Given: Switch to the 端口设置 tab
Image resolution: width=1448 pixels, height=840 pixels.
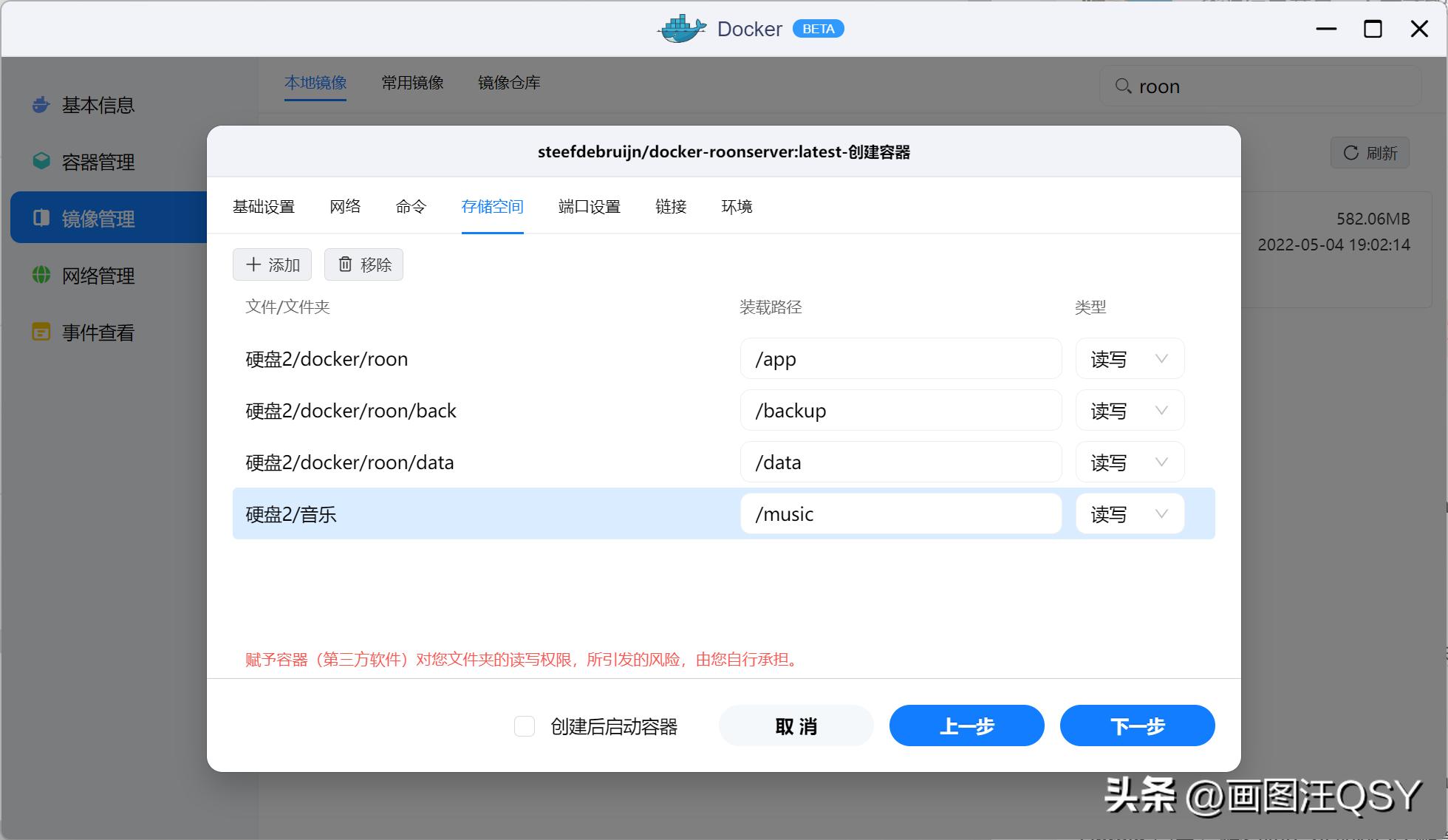Looking at the screenshot, I should coord(589,207).
